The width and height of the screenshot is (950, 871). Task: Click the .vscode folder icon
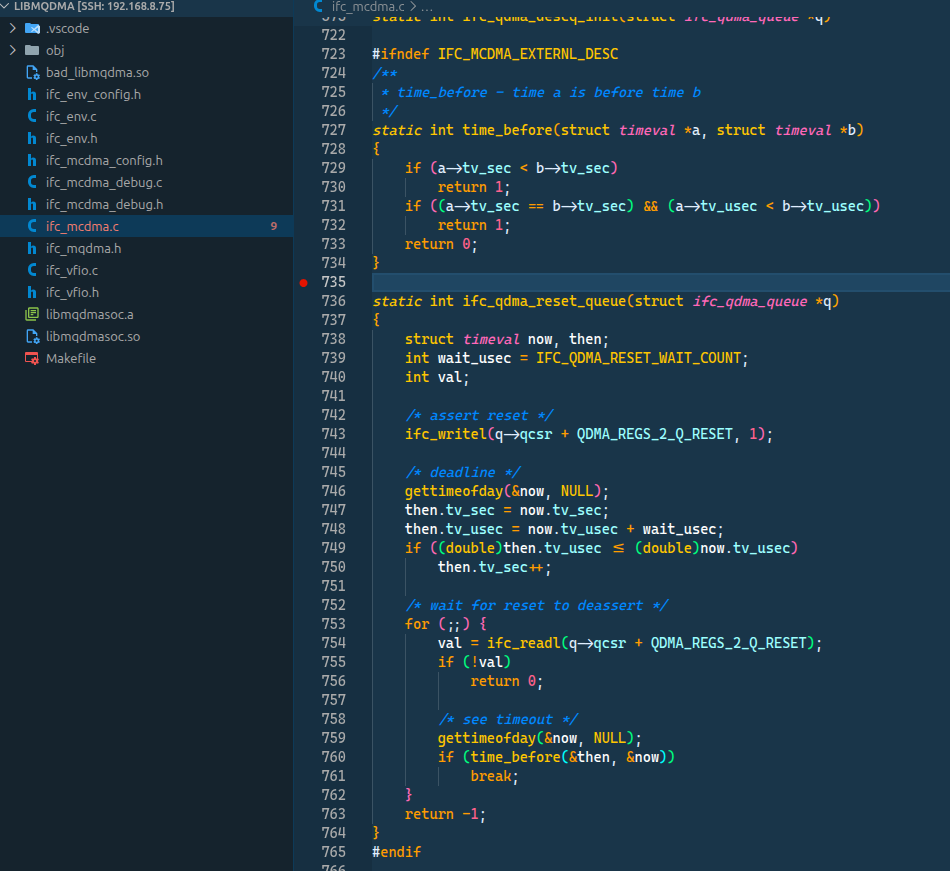pyautogui.click(x=32, y=29)
